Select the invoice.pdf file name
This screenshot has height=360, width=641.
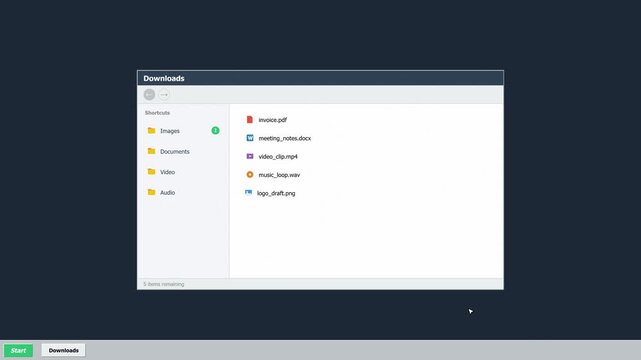coord(273,120)
